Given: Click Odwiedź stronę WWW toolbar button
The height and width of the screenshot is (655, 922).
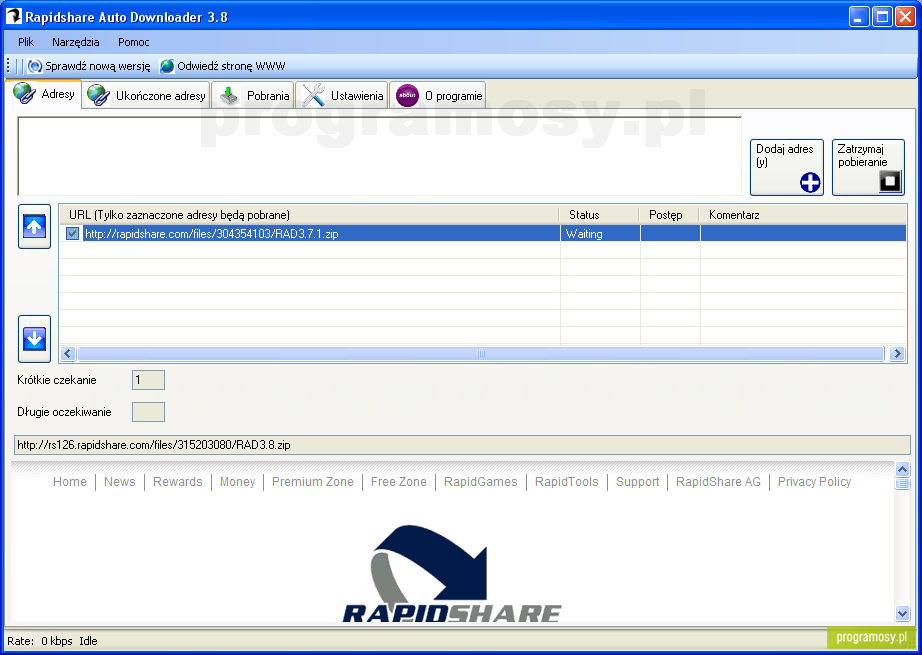Looking at the screenshot, I should pos(222,66).
